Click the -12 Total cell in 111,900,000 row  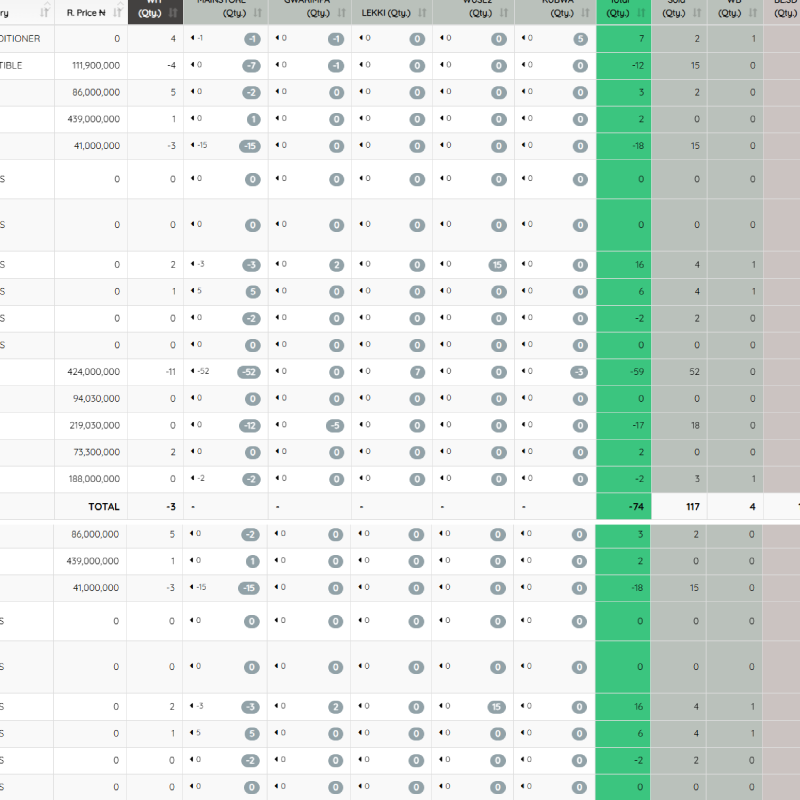coord(623,65)
